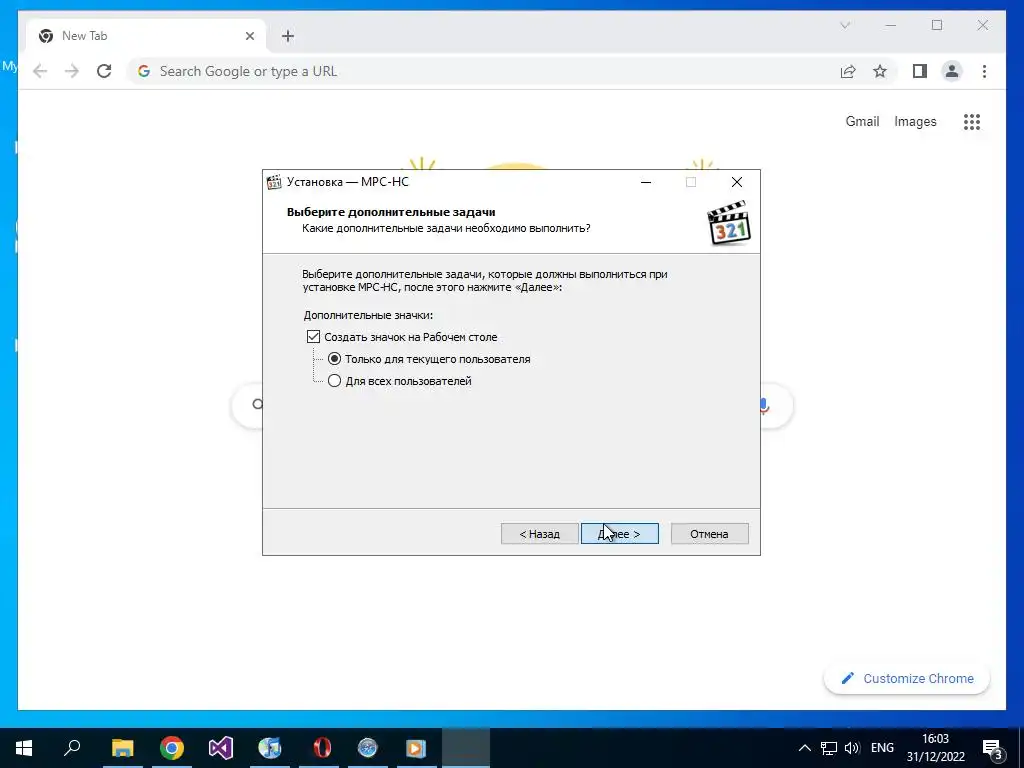This screenshot has width=1024, height=768.
Task: Click the Назад back button
Action: 539,534
